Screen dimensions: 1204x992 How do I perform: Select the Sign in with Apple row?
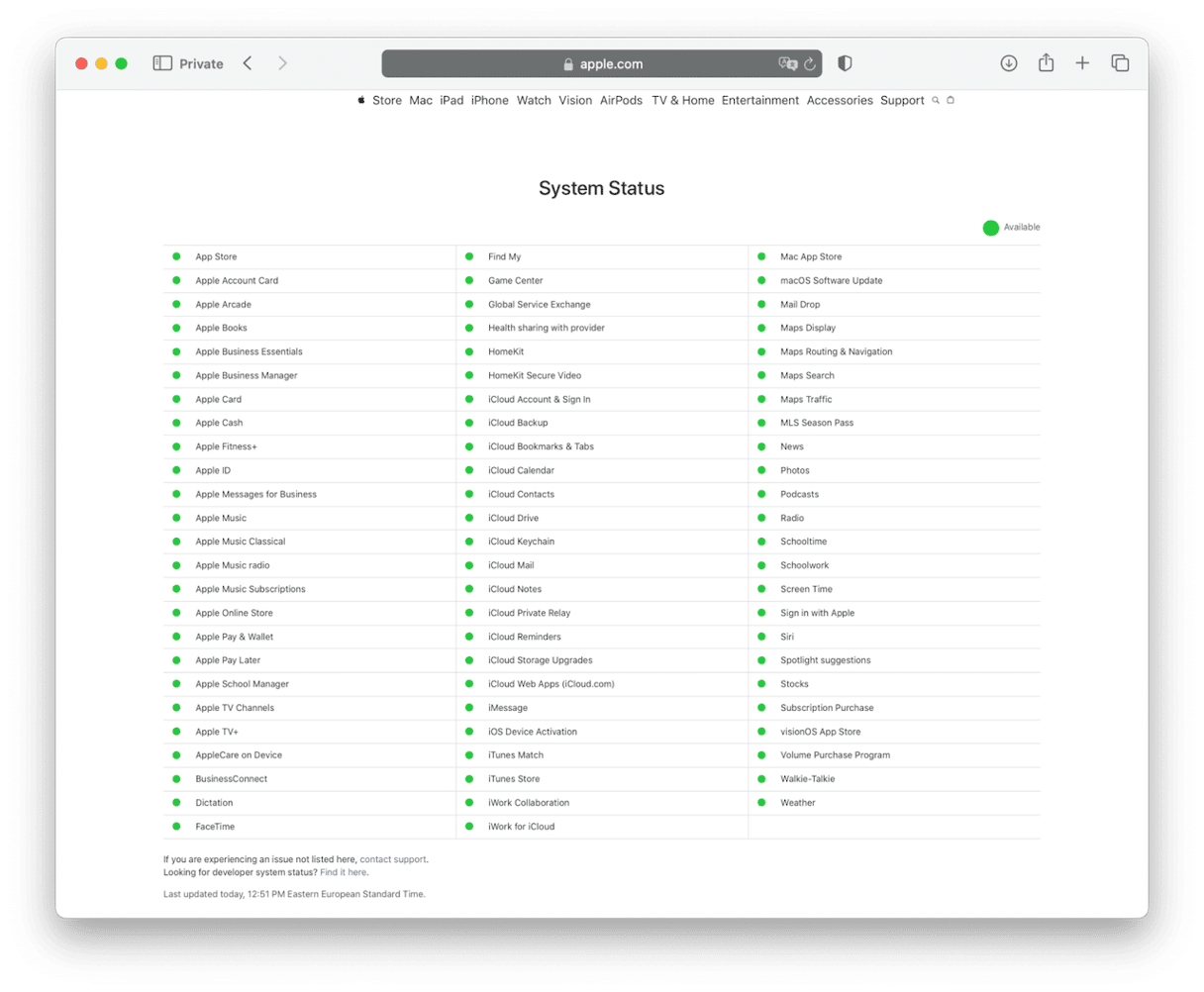click(x=894, y=613)
